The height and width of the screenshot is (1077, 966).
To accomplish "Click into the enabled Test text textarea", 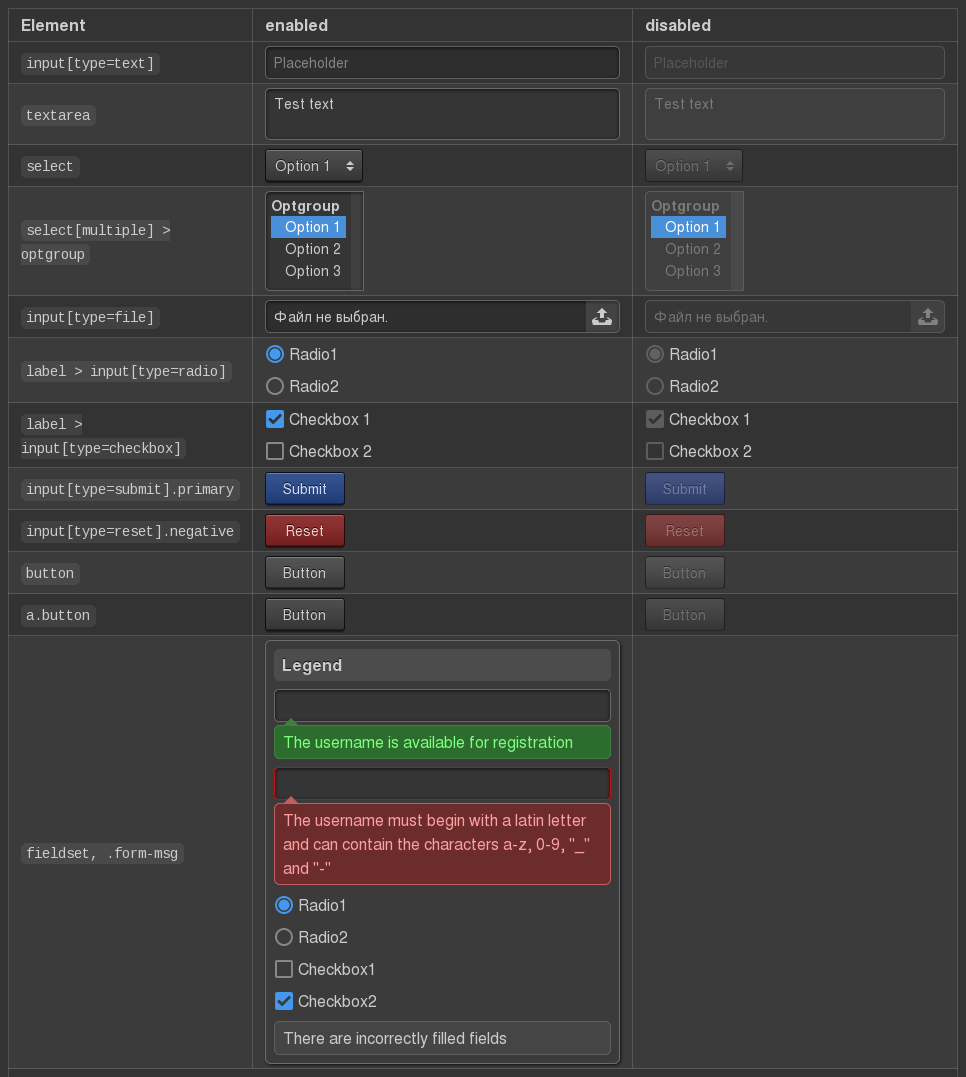I will tap(442, 114).
